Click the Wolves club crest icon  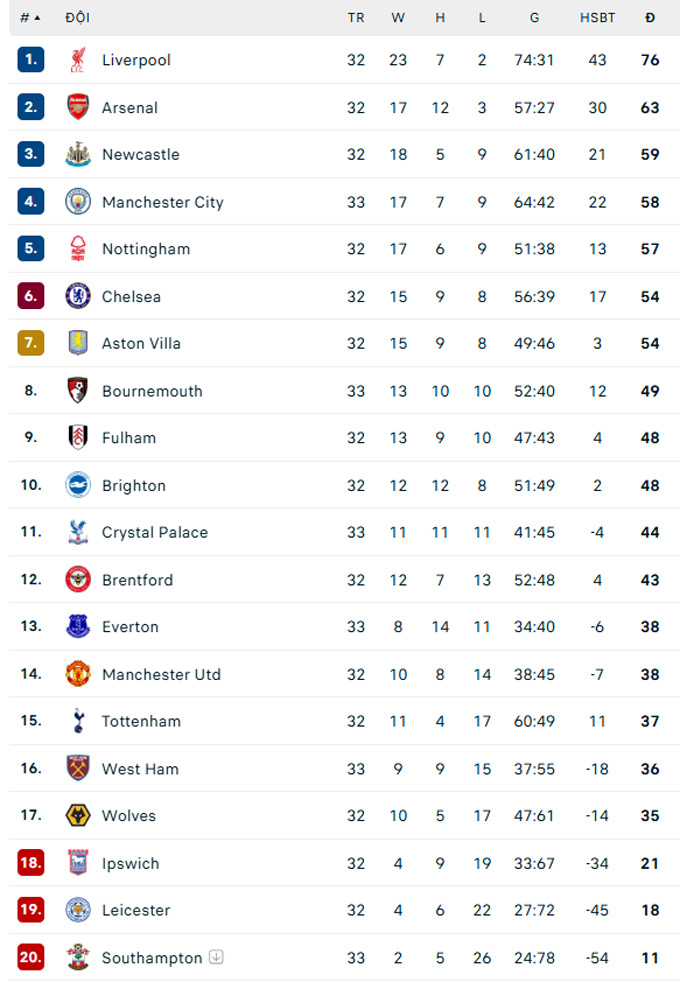78,815
